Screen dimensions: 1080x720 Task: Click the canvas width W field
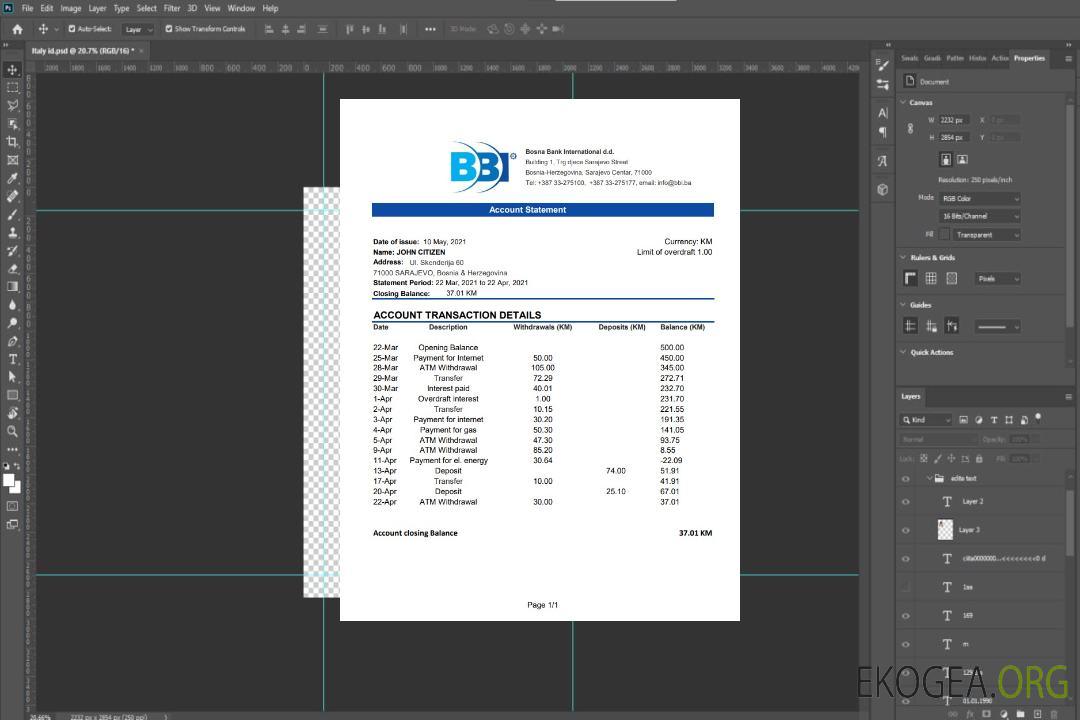pyautogui.click(x=955, y=120)
